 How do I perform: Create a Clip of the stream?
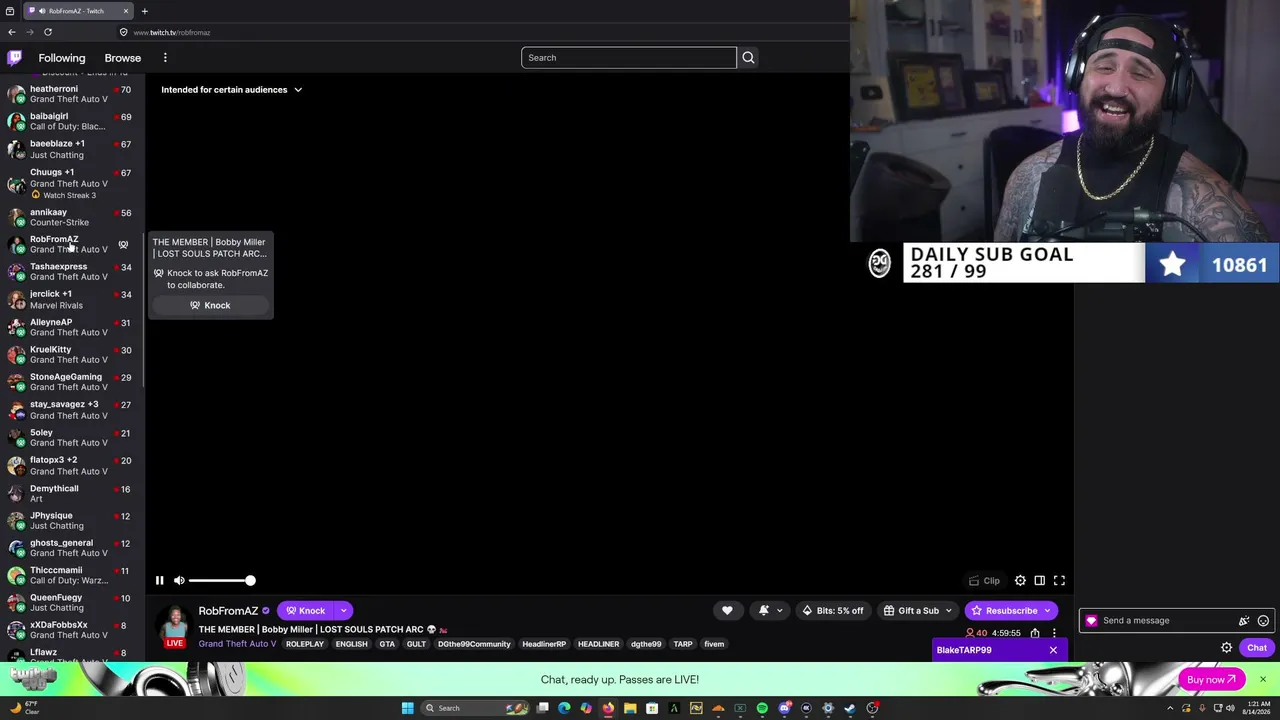pos(985,580)
